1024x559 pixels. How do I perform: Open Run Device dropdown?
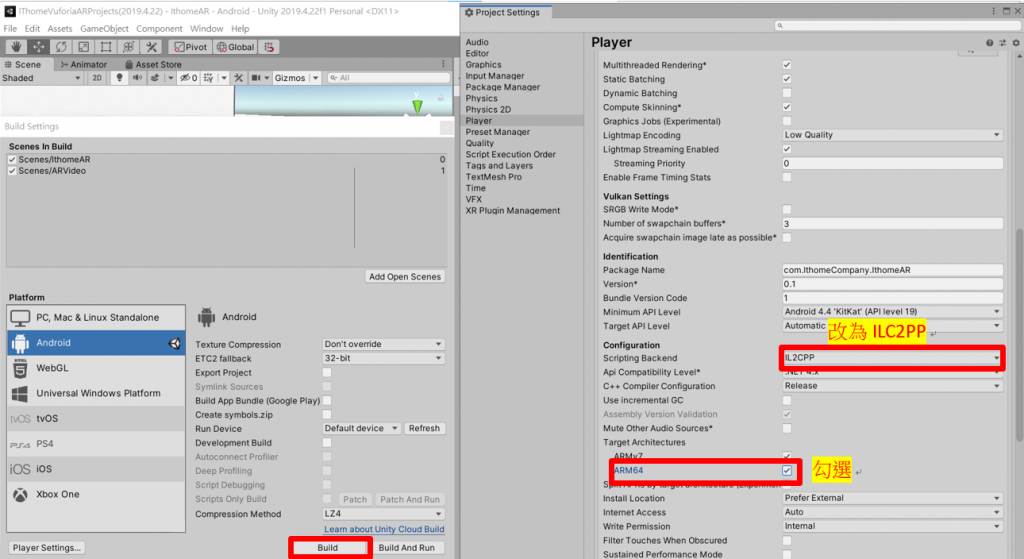tap(361, 428)
